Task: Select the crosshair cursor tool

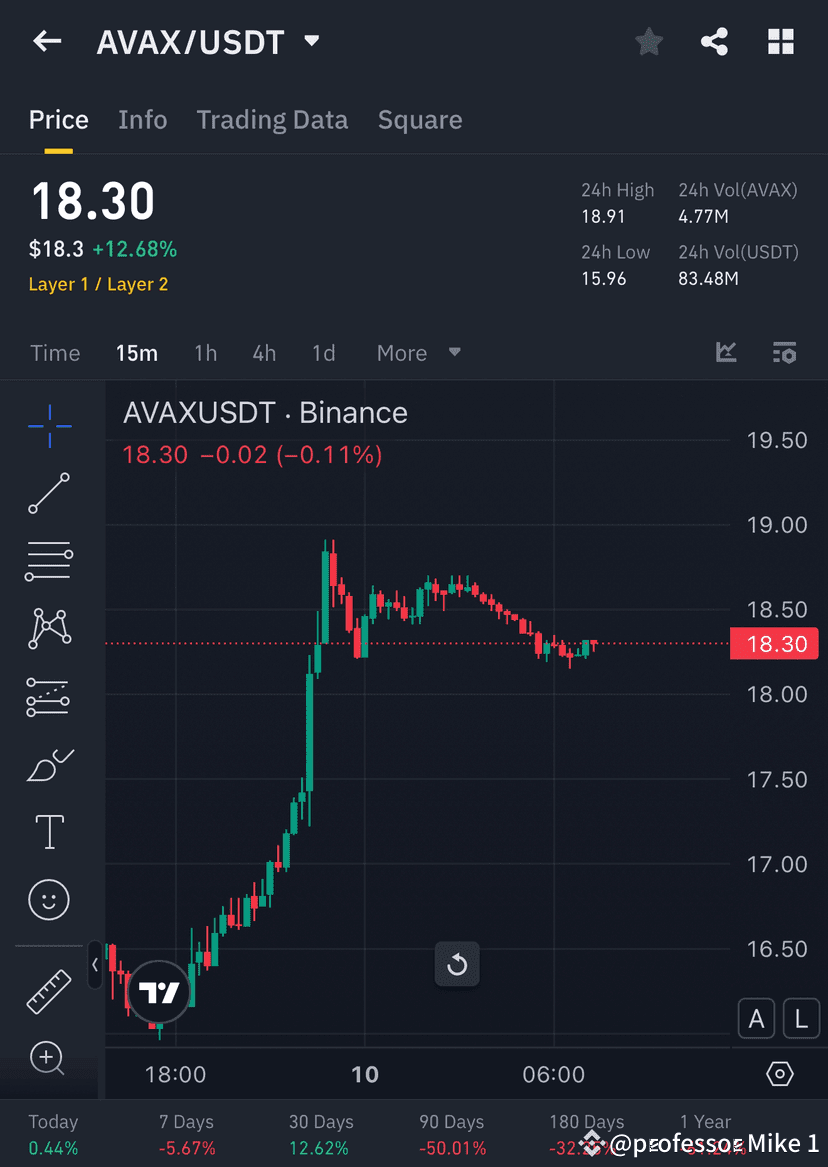Action: [49, 426]
